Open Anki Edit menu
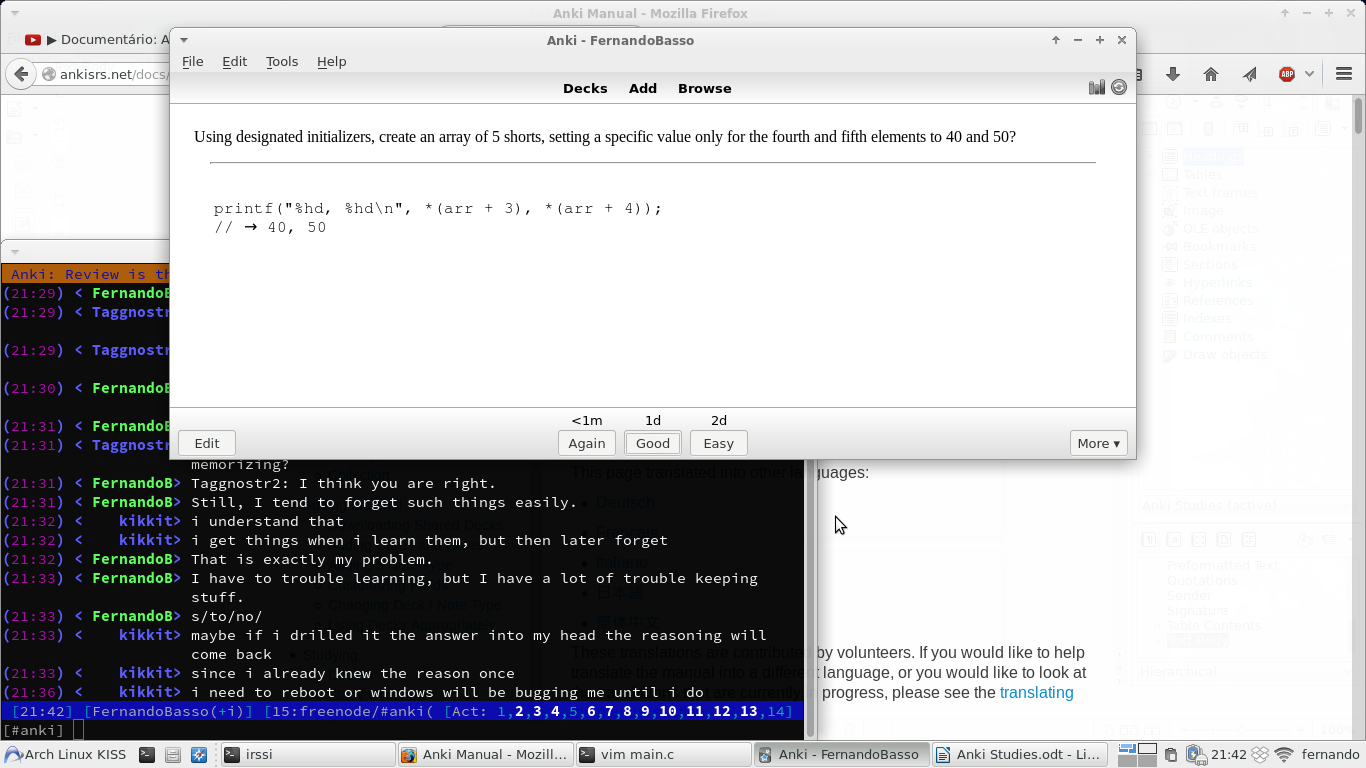This screenshot has width=1366, height=768. 234,61
